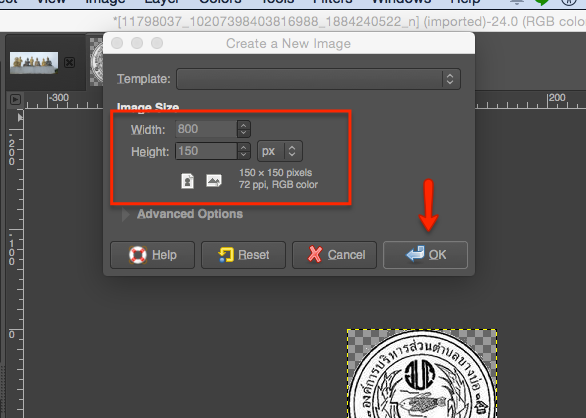586x418 pixels.
Task: Click the Width decrement arrow
Action: [x=244, y=133]
